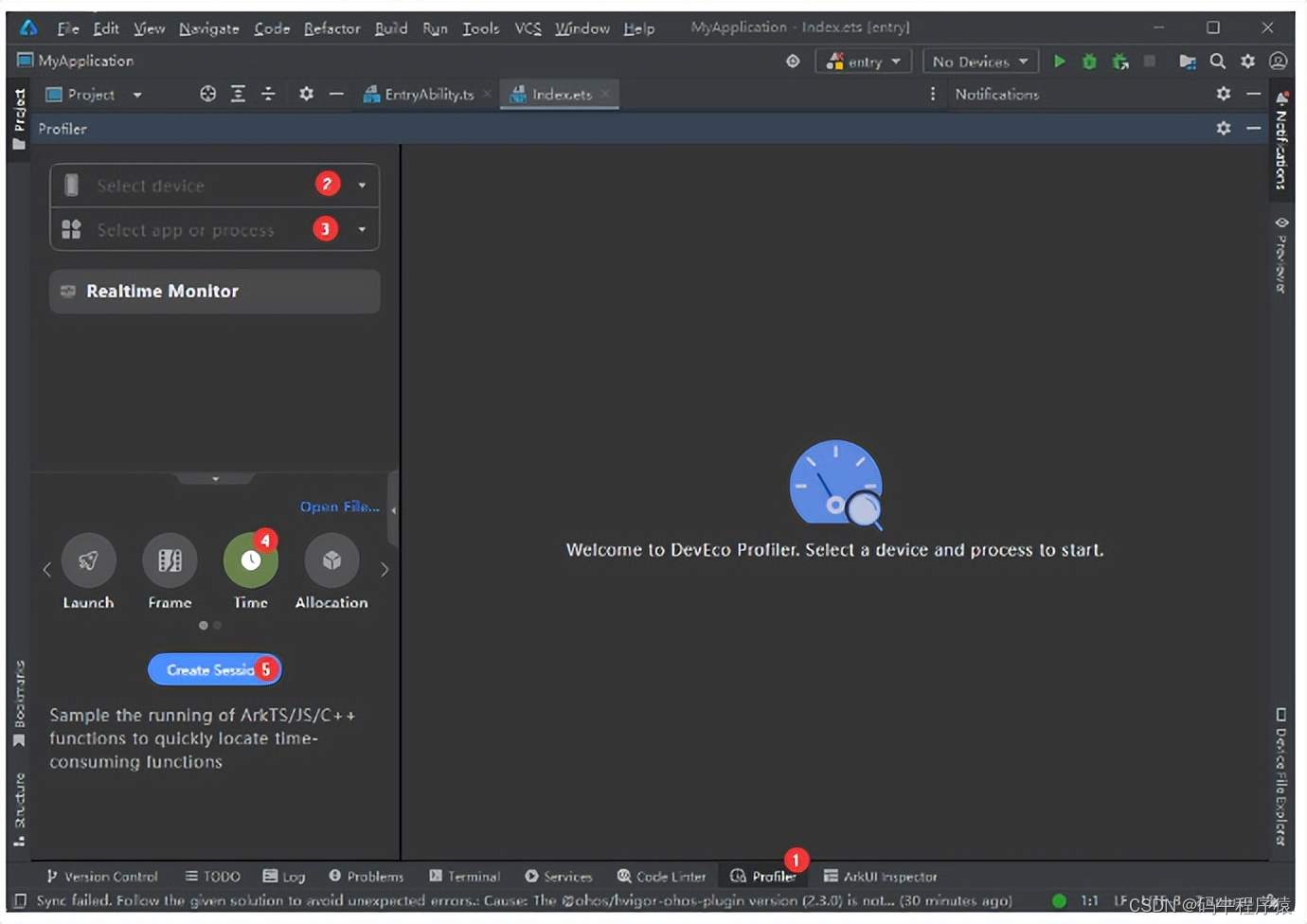Image resolution: width=1307 pixels, height=924 pixels.
Task: Collapse the Realtime Monitor section arrow
Action: tap(215, 479)
